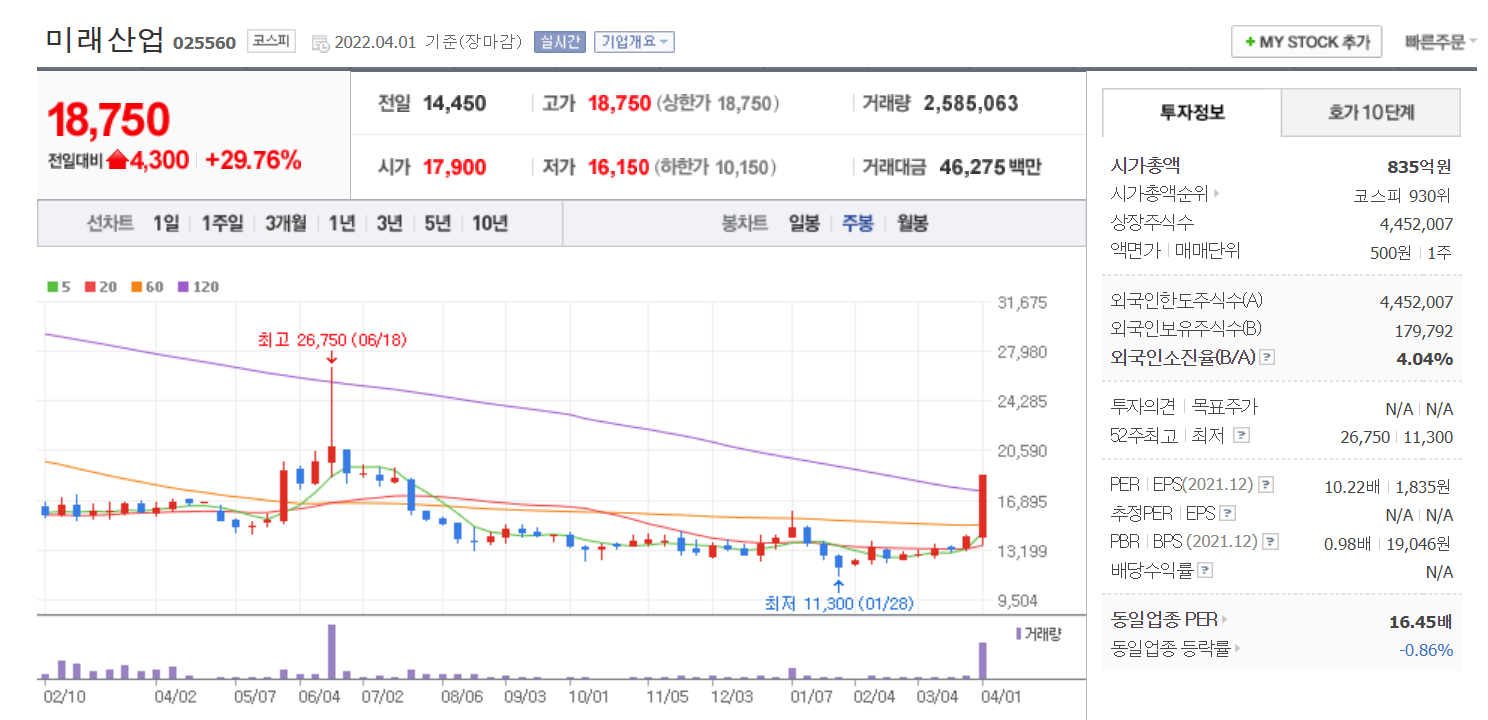The height and width of the screenshot is (720, 1488).
Task: Click the 투자의견 link
Action: (x=1142, y=407)
